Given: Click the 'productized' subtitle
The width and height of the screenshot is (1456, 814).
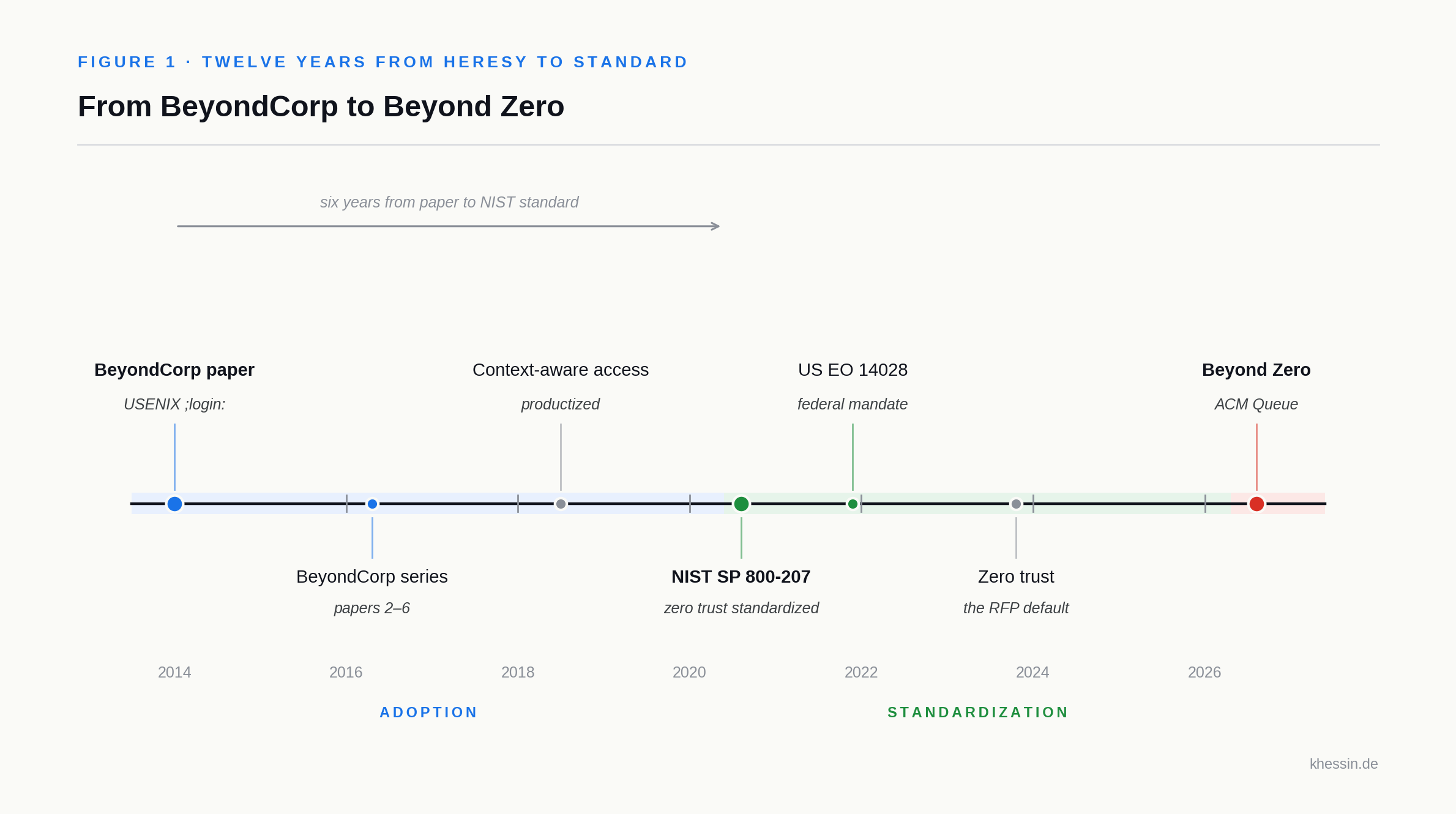Looking at the screenshot, I should pyautogui.click(x=561, y=404).
